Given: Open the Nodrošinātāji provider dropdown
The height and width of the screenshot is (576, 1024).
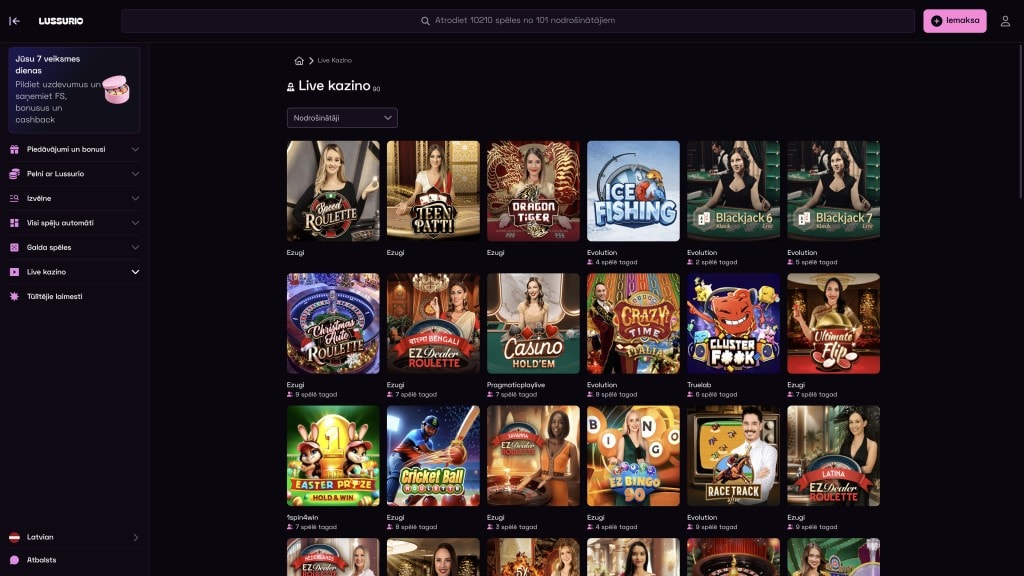Looking at the screenshot, I should 342,118.
